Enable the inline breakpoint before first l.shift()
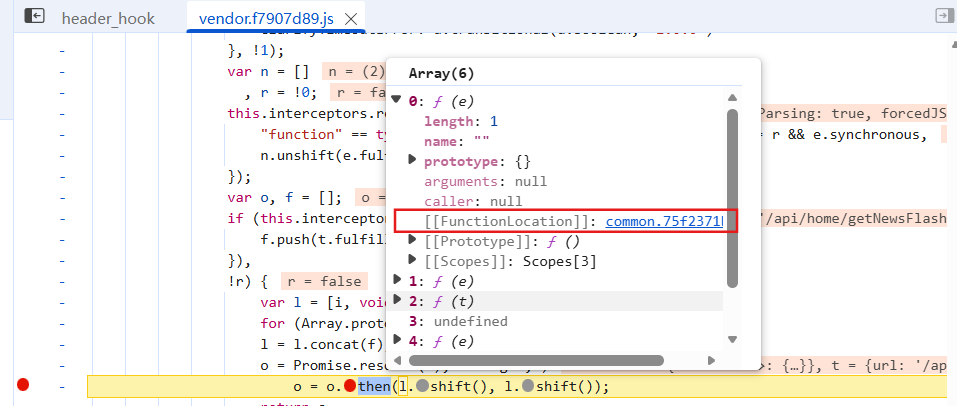 coord(423,387)
